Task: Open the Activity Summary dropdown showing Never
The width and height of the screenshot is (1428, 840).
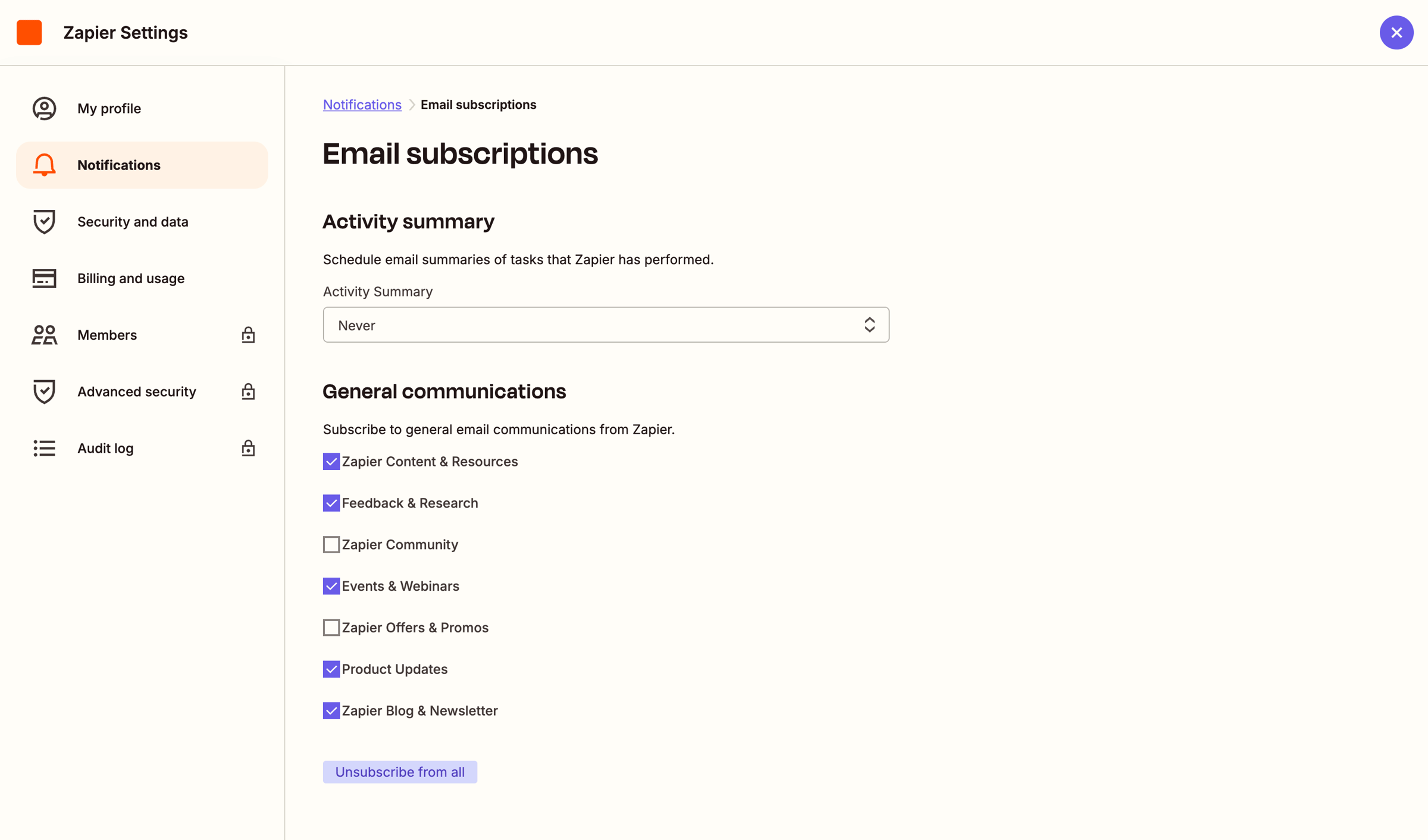Action: [x=606, y=325]
